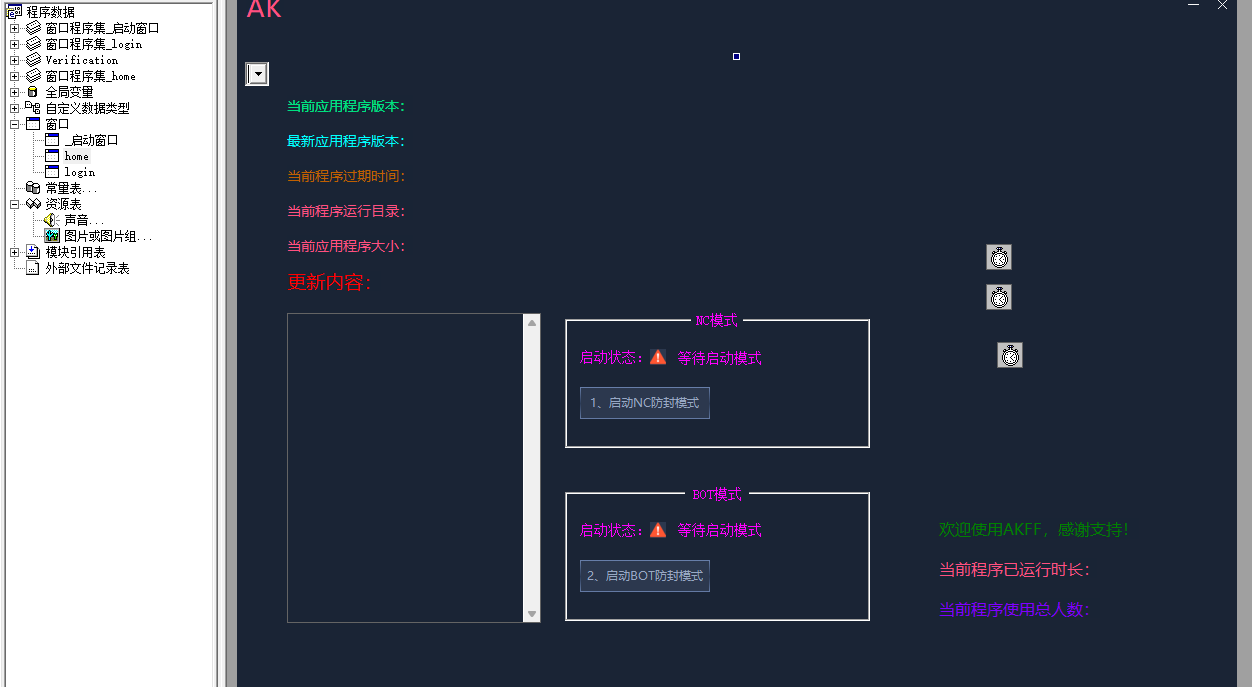Screen dimensions: 1252x687
Task: Click the 2、启动BOT防封模式 button
Action: coord(645,576)
